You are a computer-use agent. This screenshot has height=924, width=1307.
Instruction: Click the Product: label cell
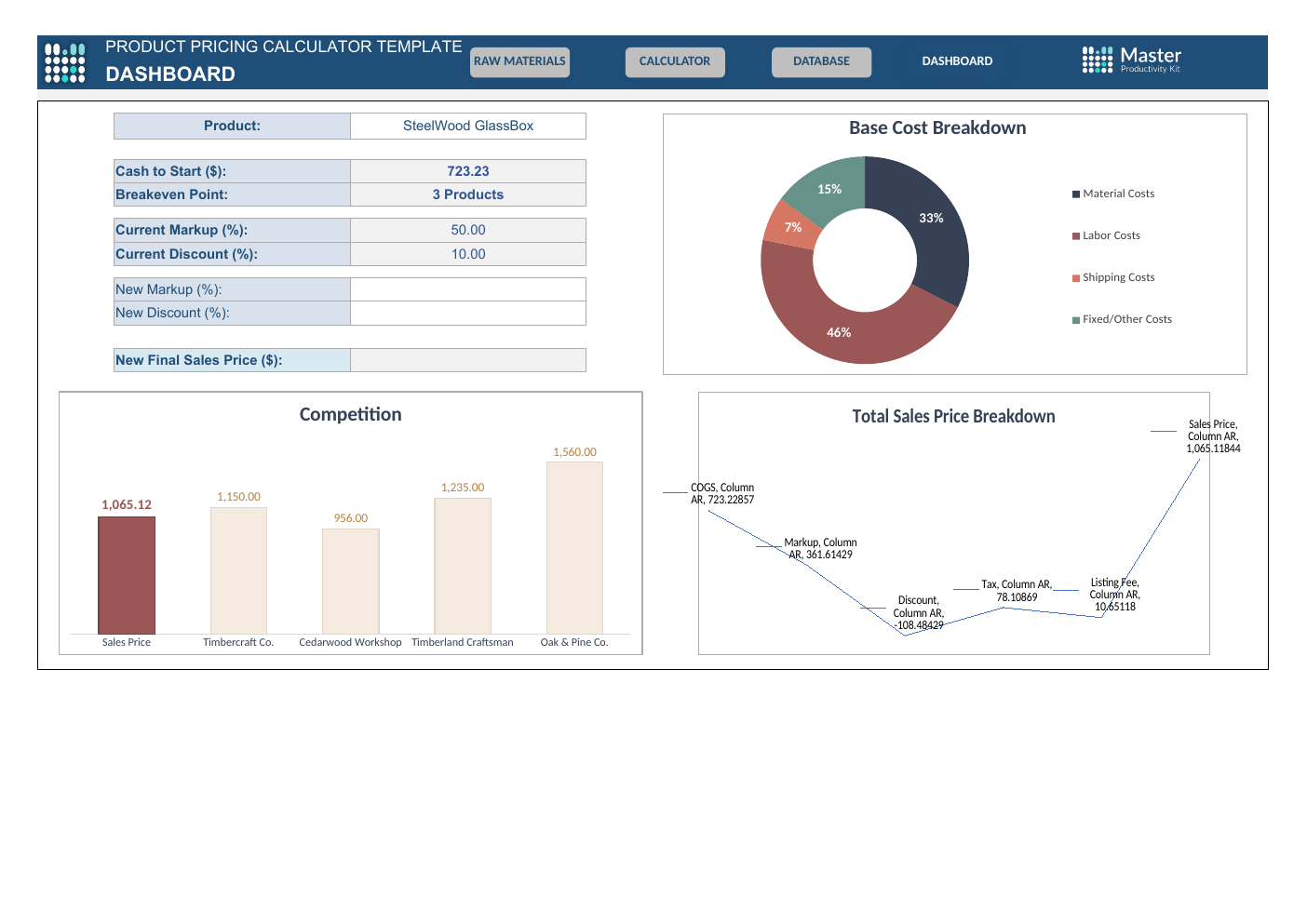232,126
